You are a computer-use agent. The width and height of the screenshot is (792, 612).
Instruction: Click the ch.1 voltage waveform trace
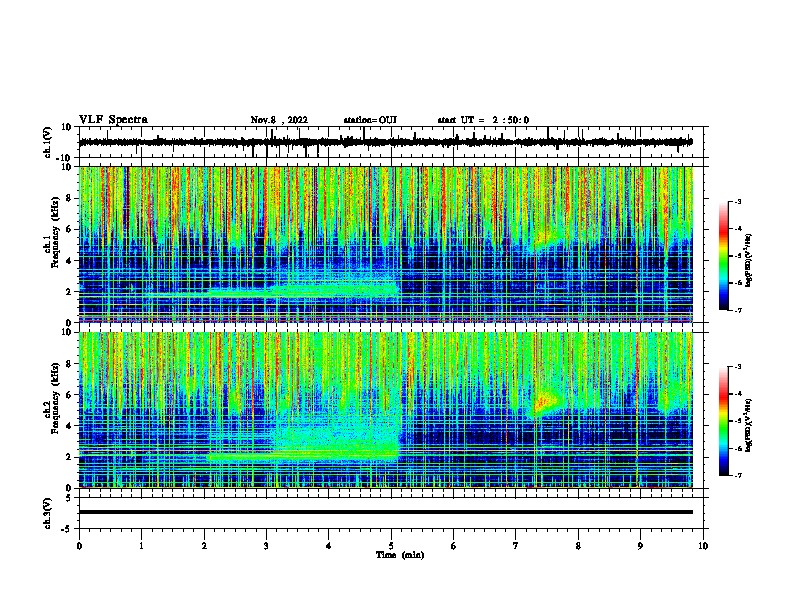385,142
